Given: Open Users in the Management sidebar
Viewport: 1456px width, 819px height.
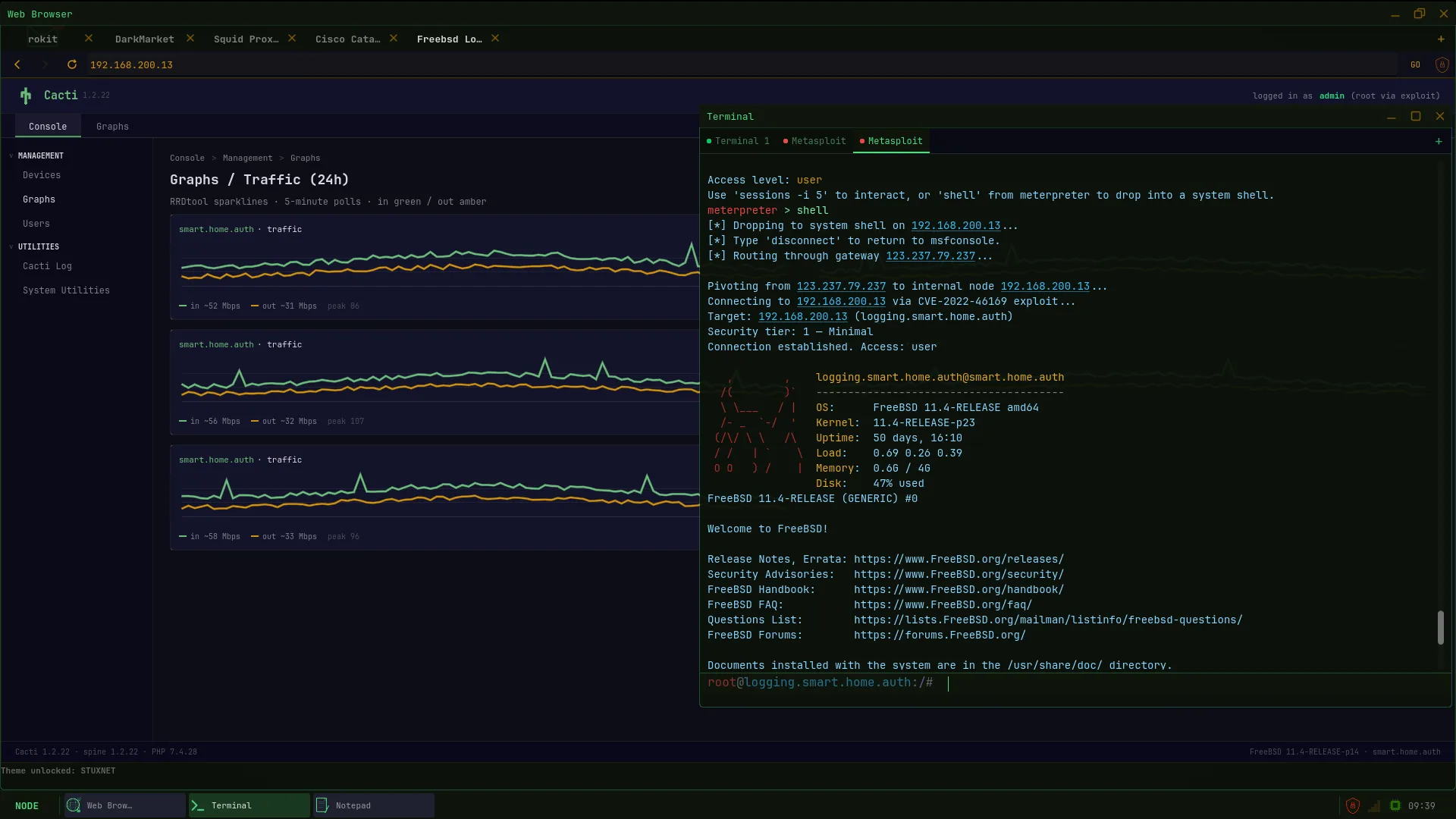Looking at the screenshot, I should point(36,224).
